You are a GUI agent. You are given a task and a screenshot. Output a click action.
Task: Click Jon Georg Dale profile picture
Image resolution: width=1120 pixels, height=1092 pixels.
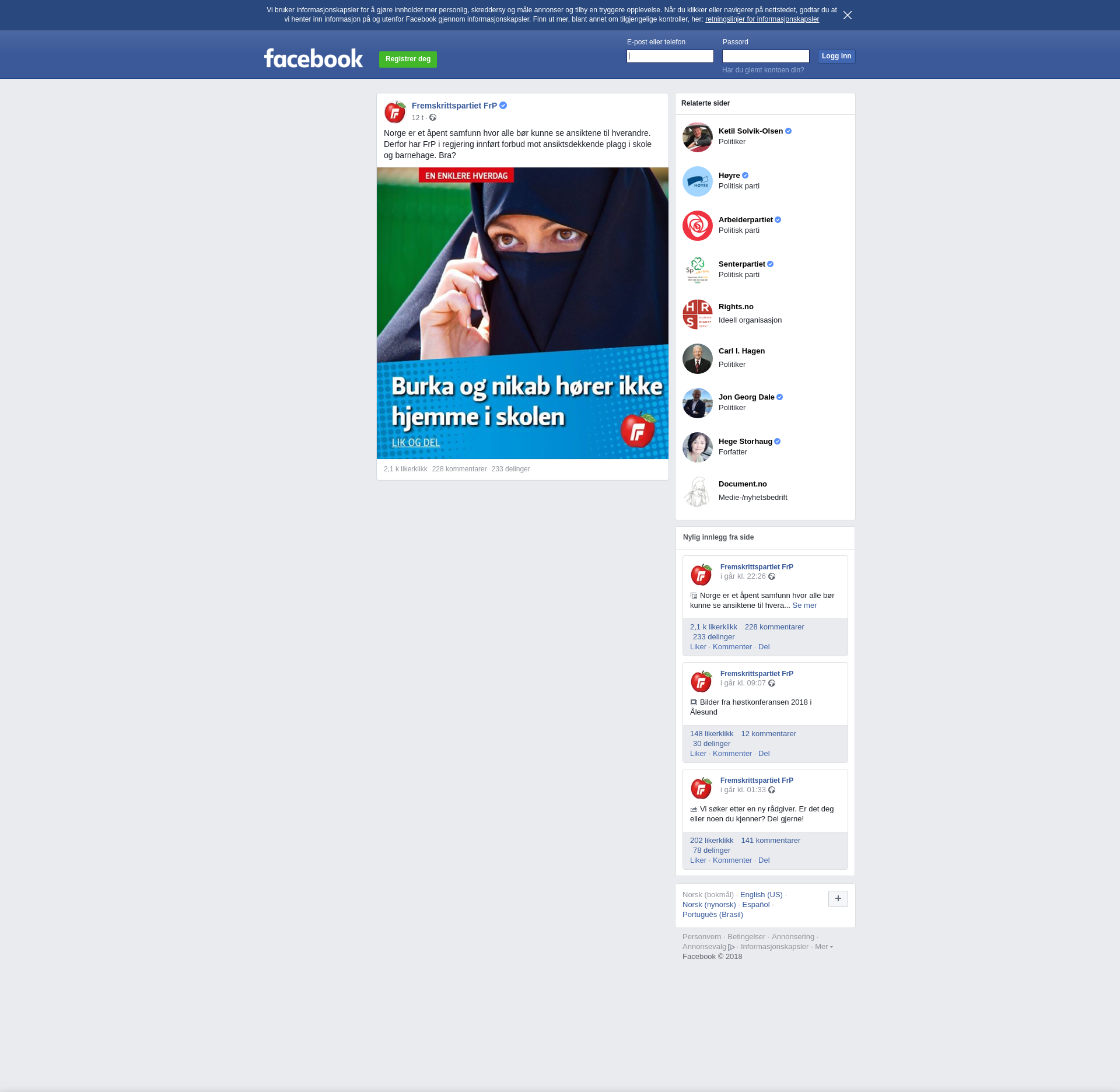point(698,403)
